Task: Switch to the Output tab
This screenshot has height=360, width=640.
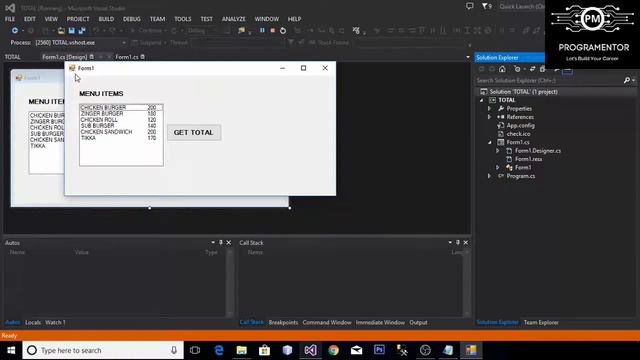Action: pyautogui.click(x=418, y=322)
